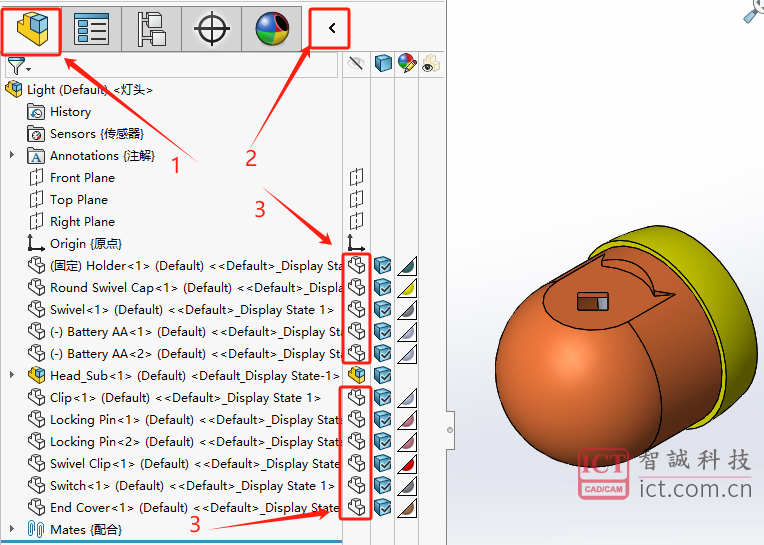Select Right Plane in the tree
Image resolution: width=764 pixels, height=545 pixels.
coord(72,222)
